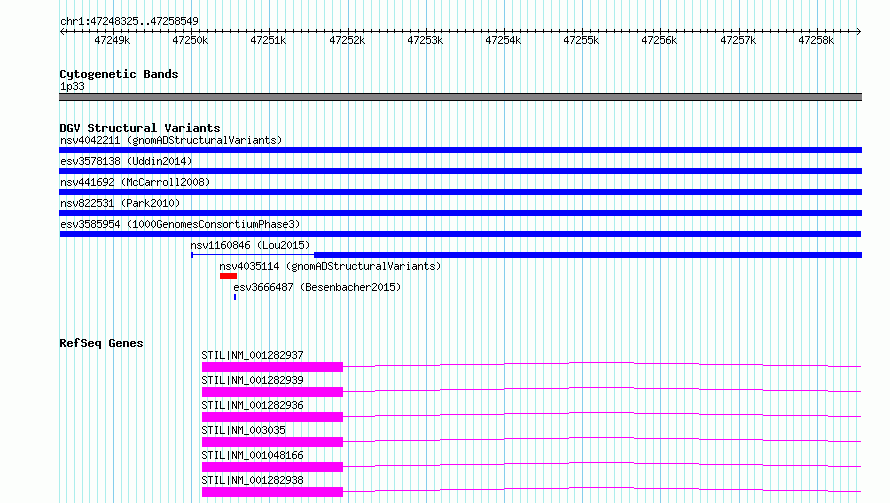
Task: Click the right arrow end of ruler
Action: (x=859, y=31)
